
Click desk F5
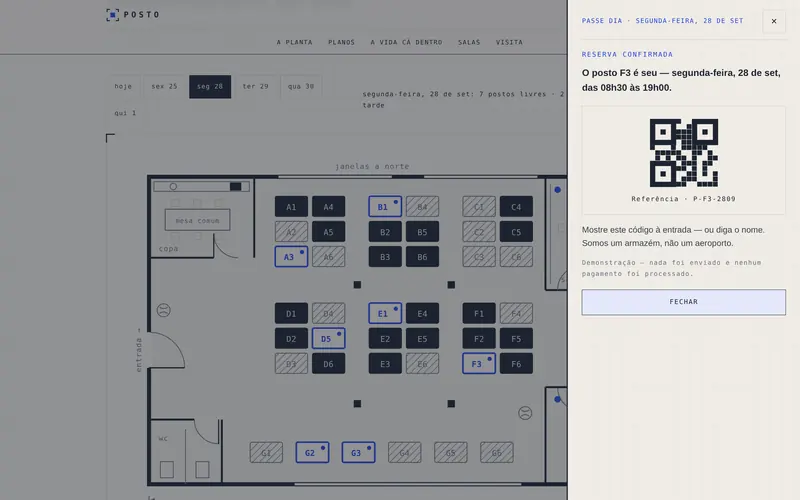pos(516,338)
